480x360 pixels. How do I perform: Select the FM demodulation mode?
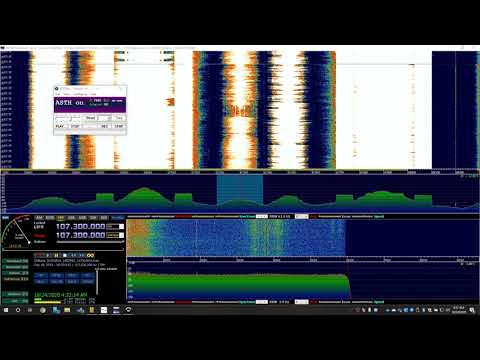[x=60, y=218]
